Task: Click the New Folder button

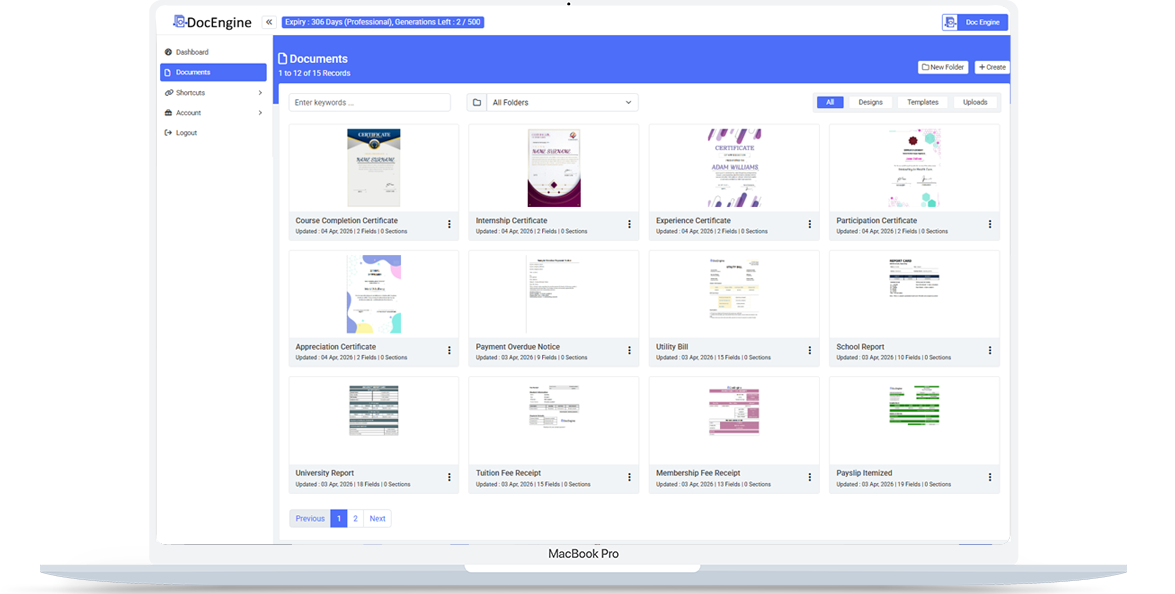Action: 942,67
